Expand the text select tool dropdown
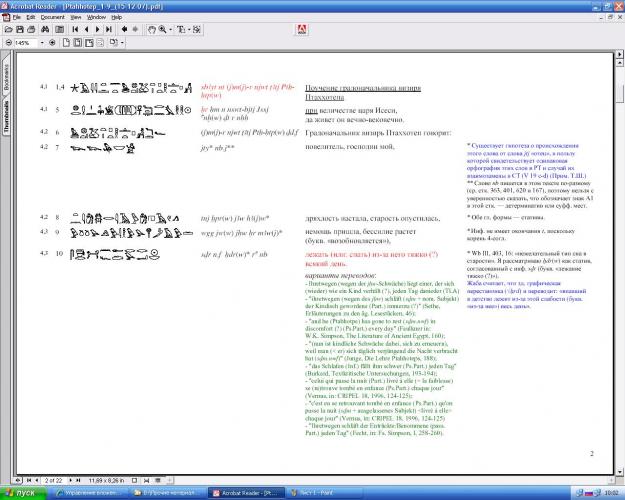Viewport: 625px width, 500px height. click(189, 30)
